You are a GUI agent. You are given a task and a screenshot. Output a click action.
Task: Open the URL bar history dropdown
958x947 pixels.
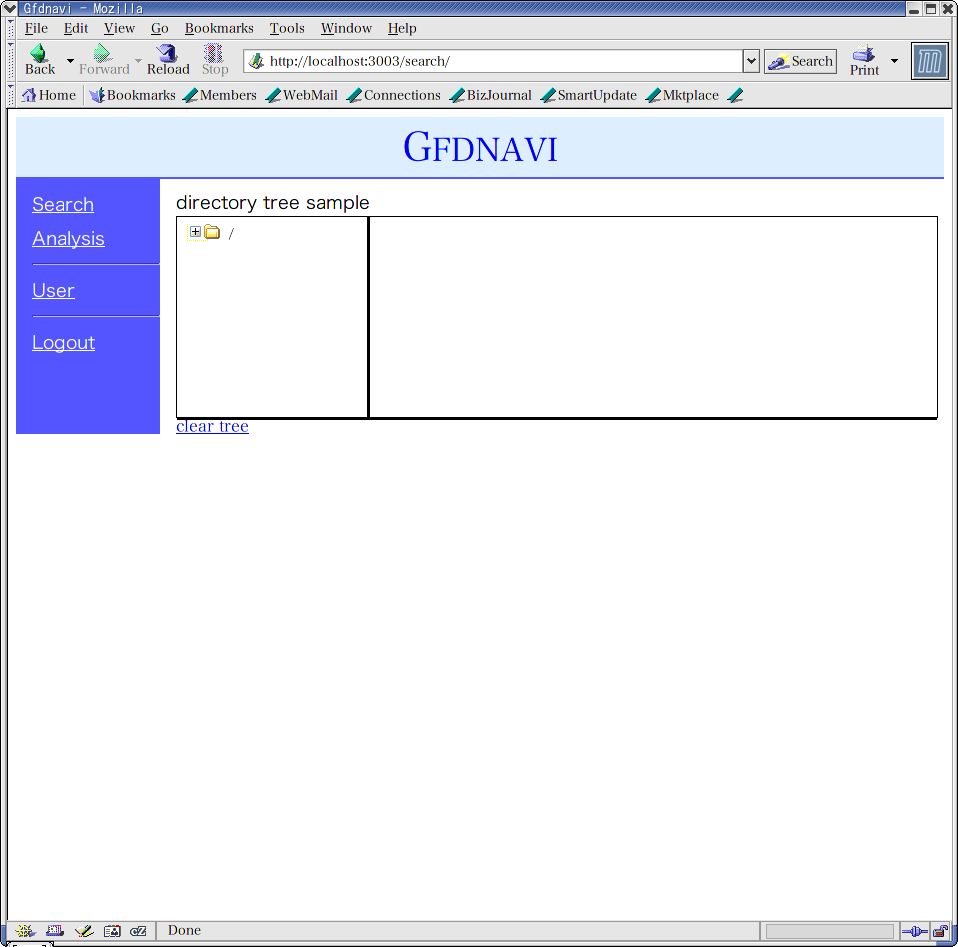751,61
